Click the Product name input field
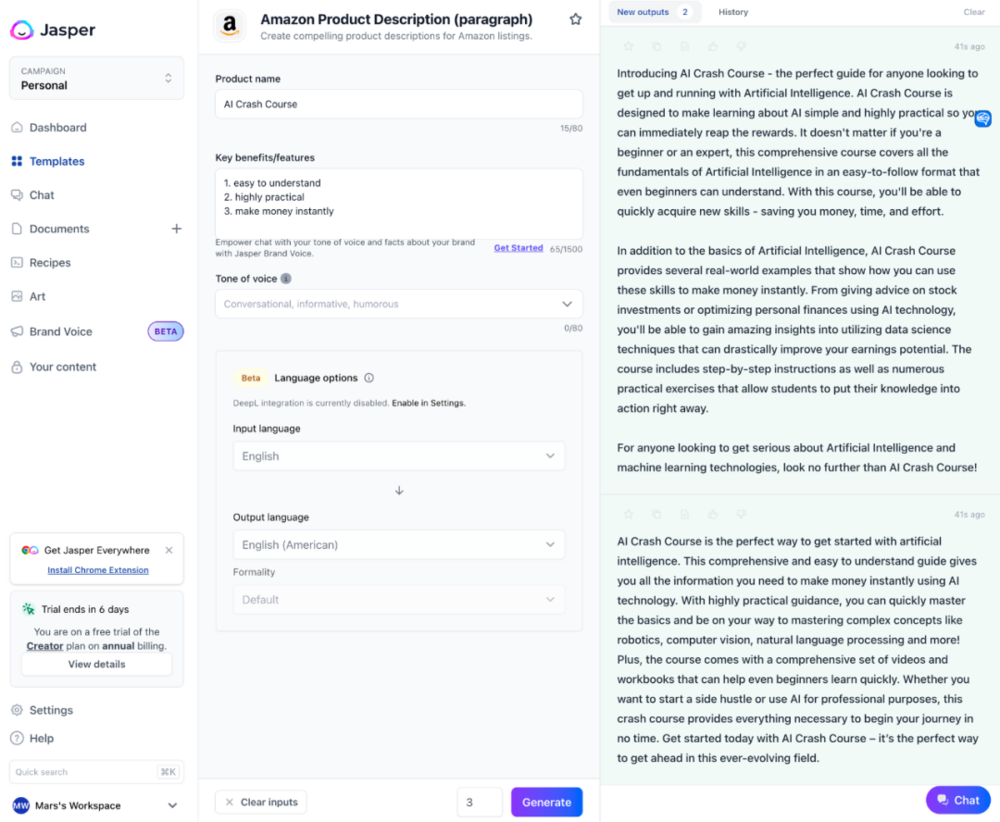 (399, 104)
